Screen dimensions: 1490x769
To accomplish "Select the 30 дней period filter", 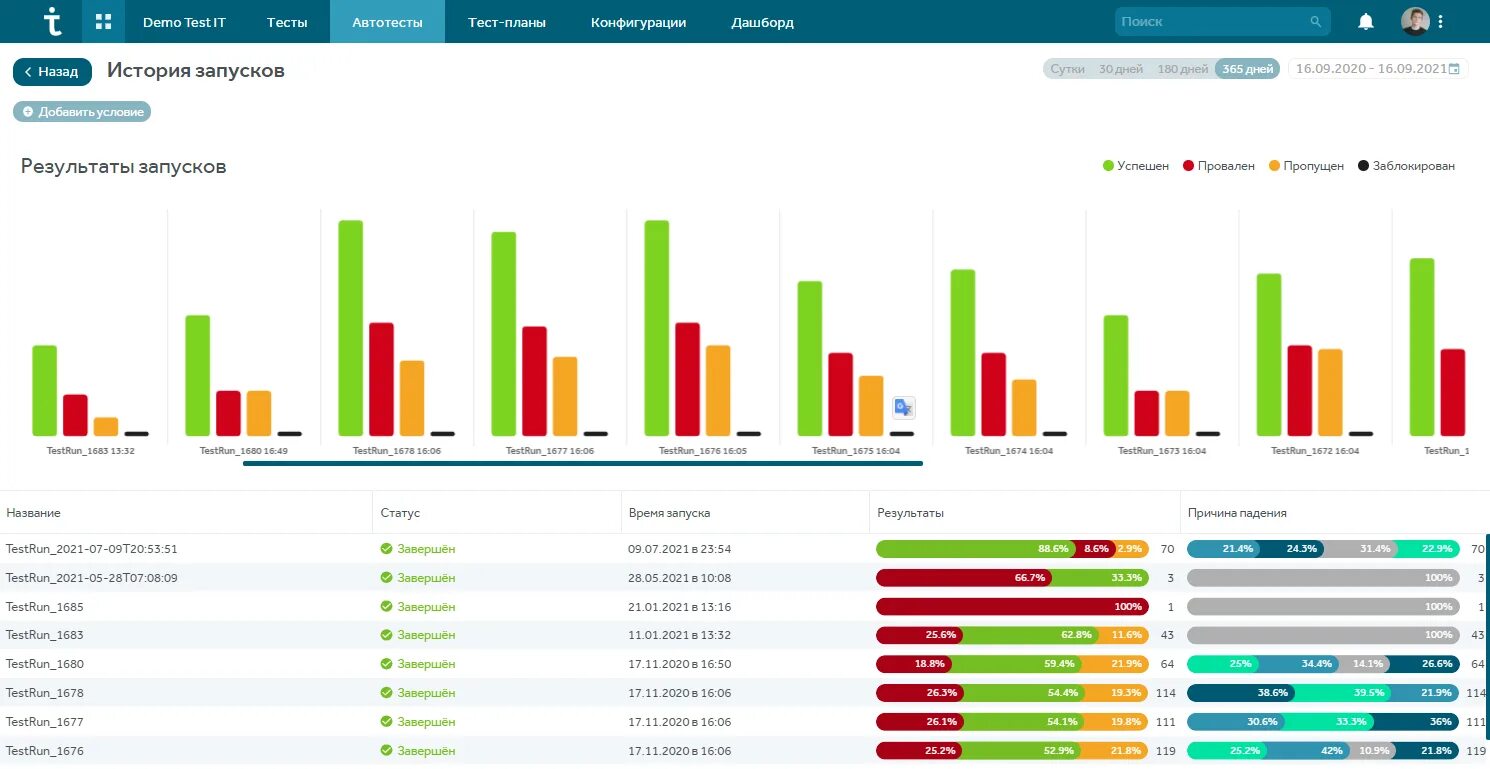I will point(1120,69).
